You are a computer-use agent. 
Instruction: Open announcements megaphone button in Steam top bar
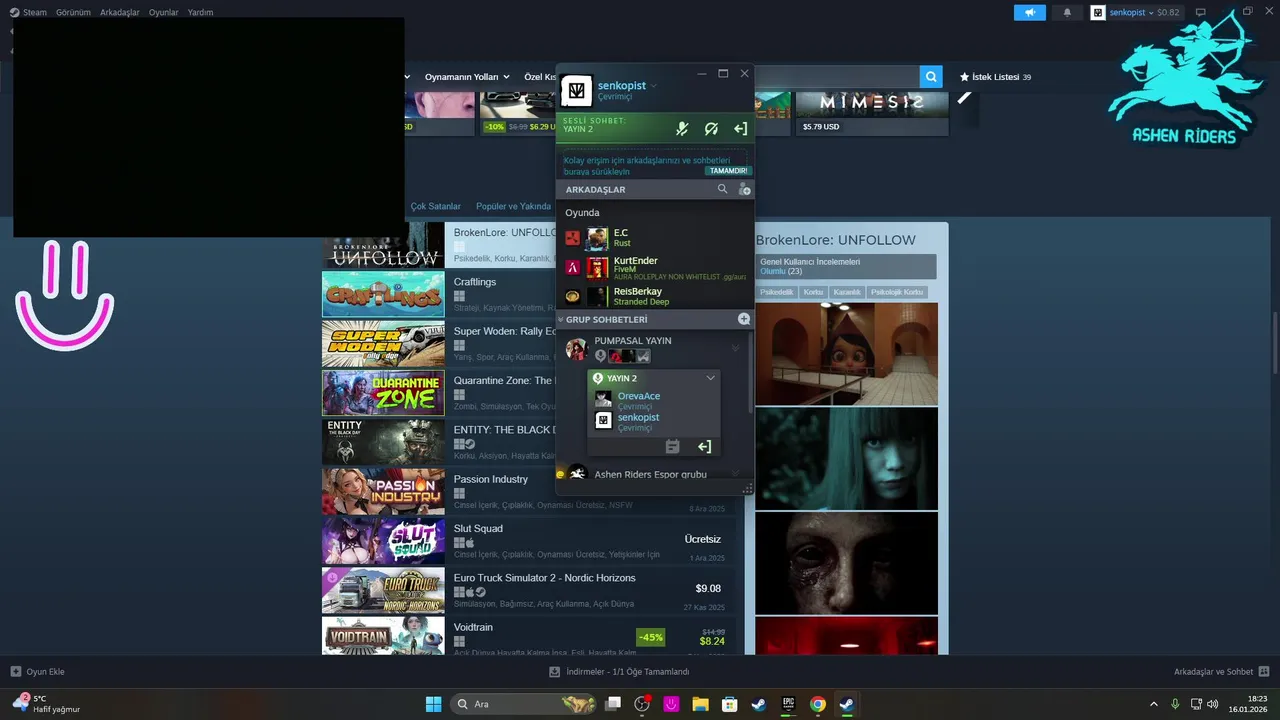pyautogui.click(x=1029, y=12)
